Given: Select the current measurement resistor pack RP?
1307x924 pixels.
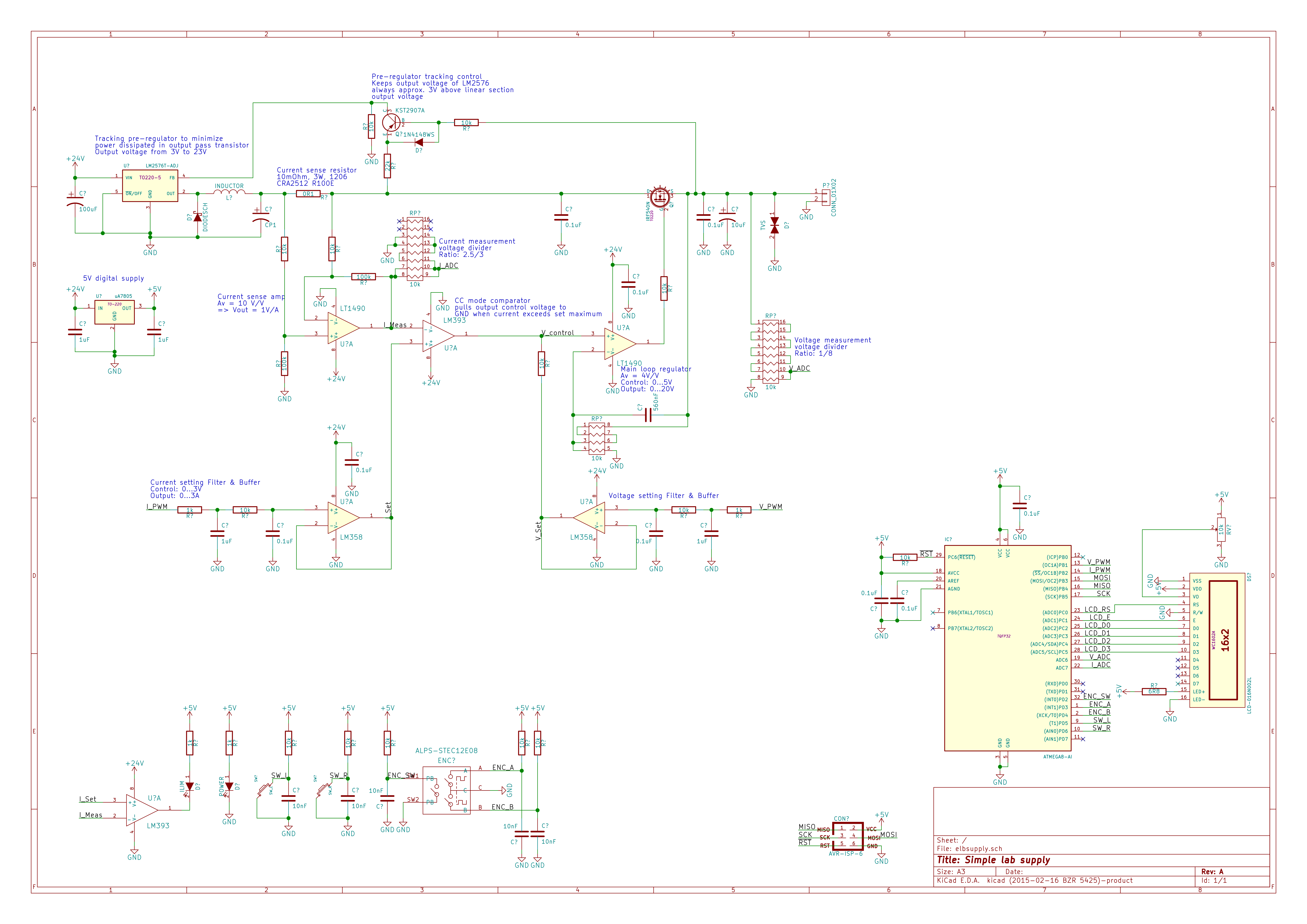Looking at the screenshot, I should (x=415, y=249).
